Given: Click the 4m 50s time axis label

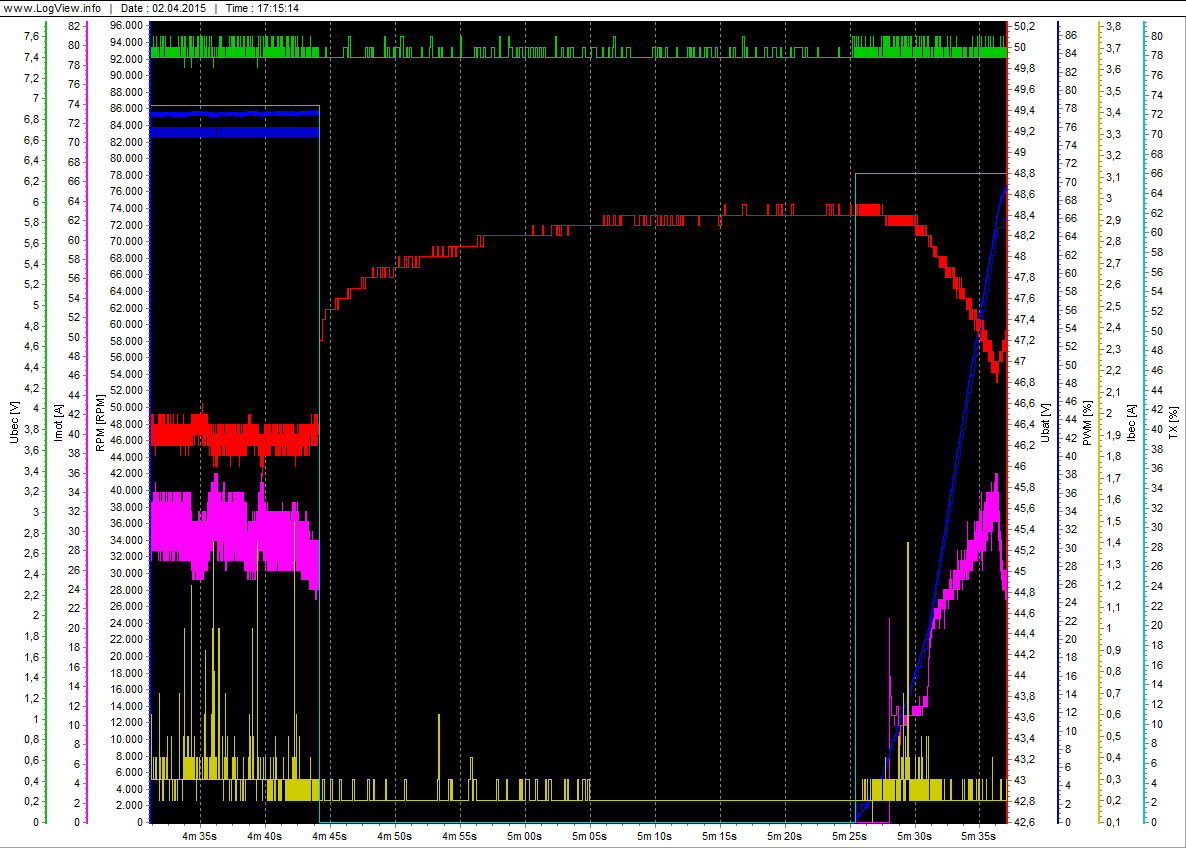Looking at the screenshot, I should click(395, 836).
